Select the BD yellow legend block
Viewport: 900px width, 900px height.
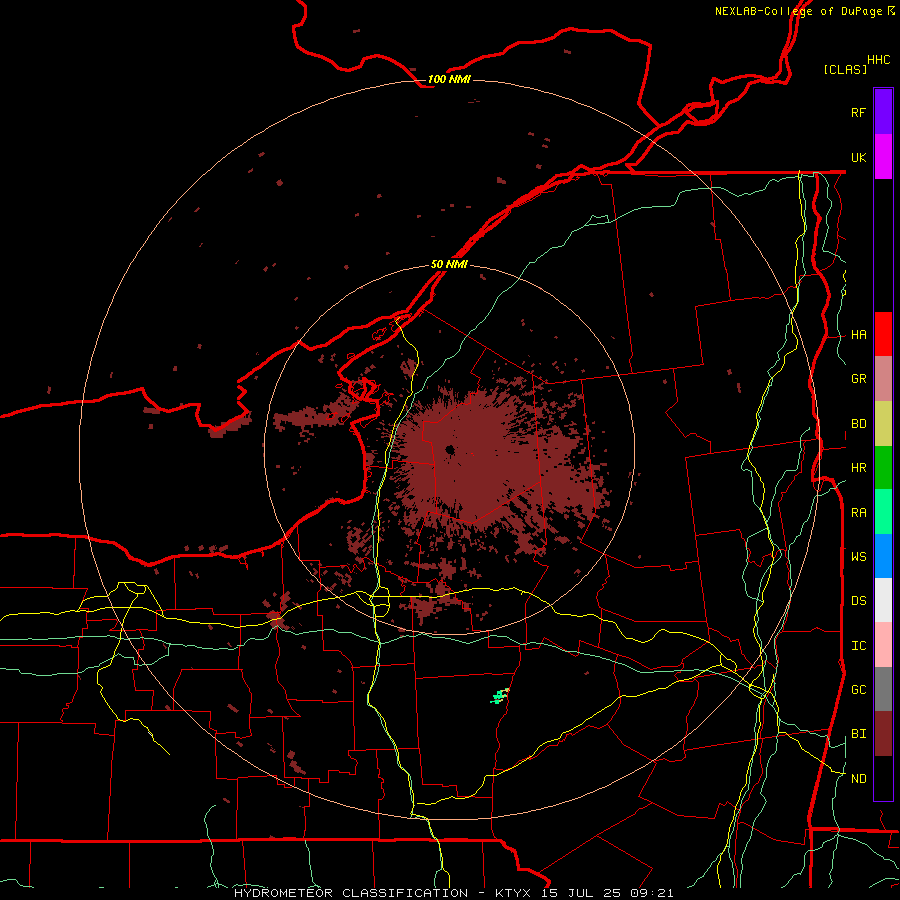[x=883, y=424]
